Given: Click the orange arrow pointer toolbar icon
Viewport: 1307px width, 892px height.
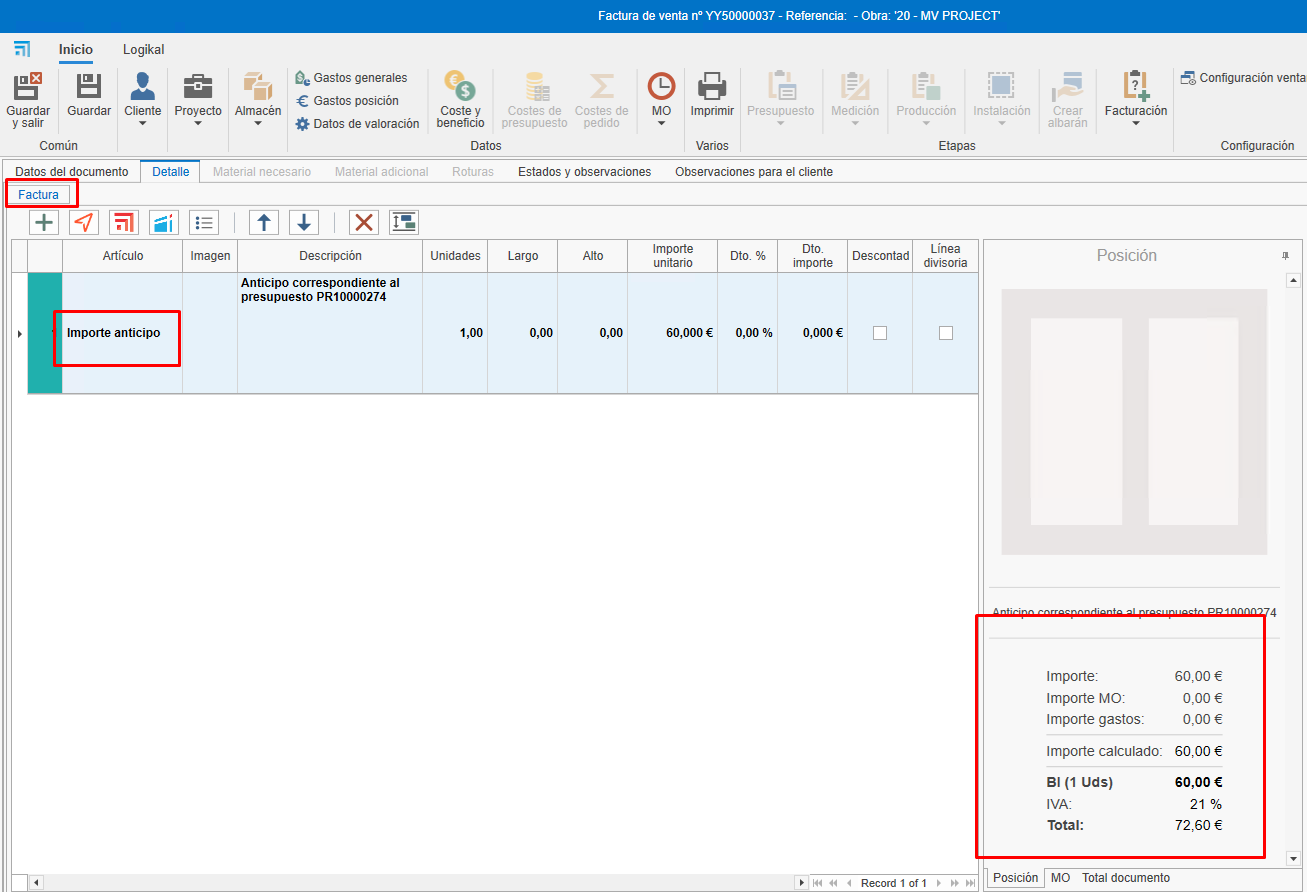Looking at the screenshot, I should pyautogui.click(x=84, y=222).
